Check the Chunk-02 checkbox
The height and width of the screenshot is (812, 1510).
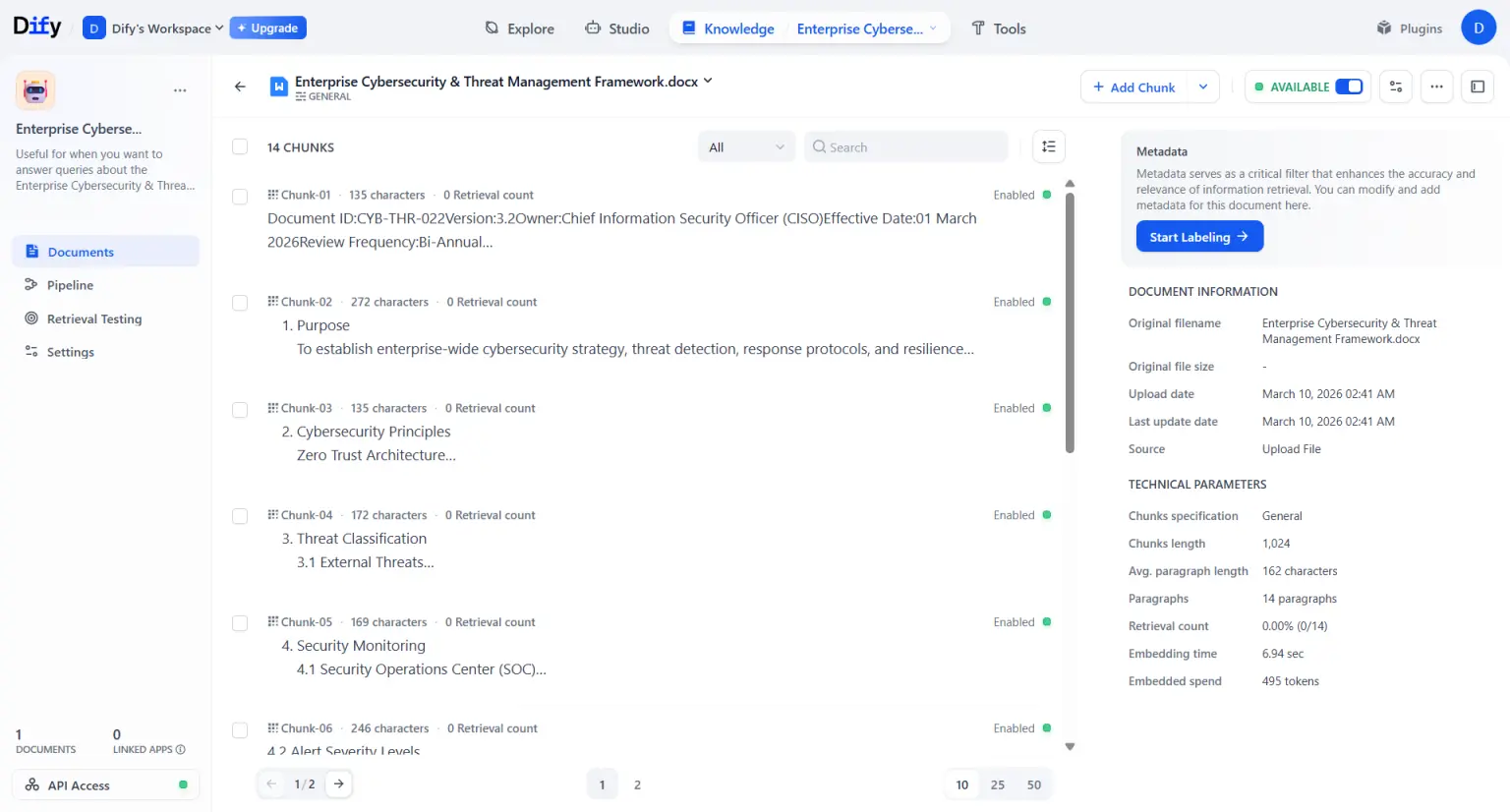tap(240, 303)
